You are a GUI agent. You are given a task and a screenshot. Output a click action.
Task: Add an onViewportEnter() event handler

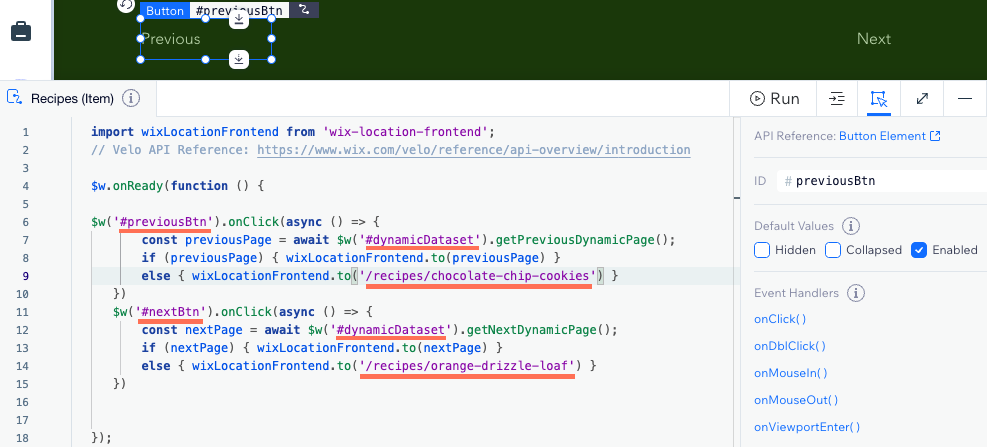pyautogui.click(x=807, y=427)
